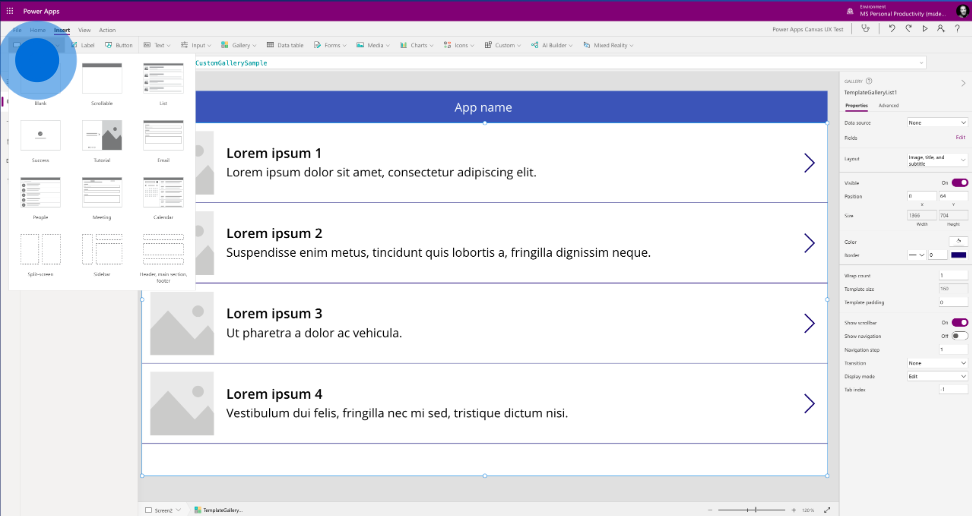The image size is (972, 516).
Task: Select the Sidebar screen layout thumbnail
Action: (102, 252)
